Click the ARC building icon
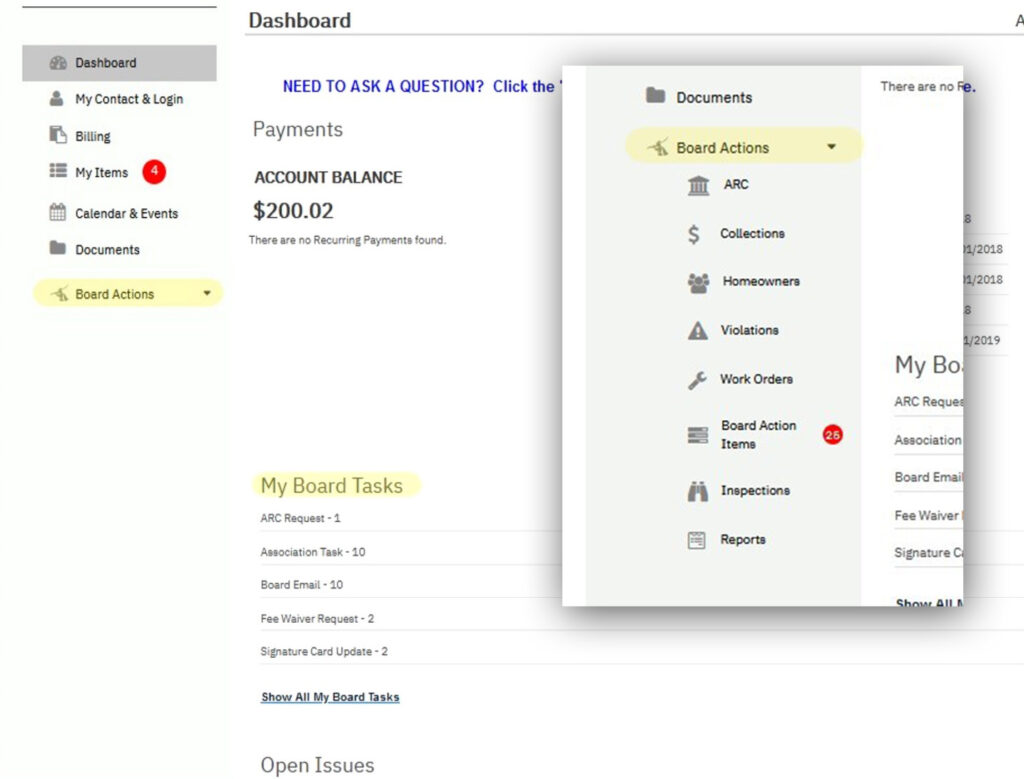The width and height of the screenshot is (1024, 779). click(698, 185)
